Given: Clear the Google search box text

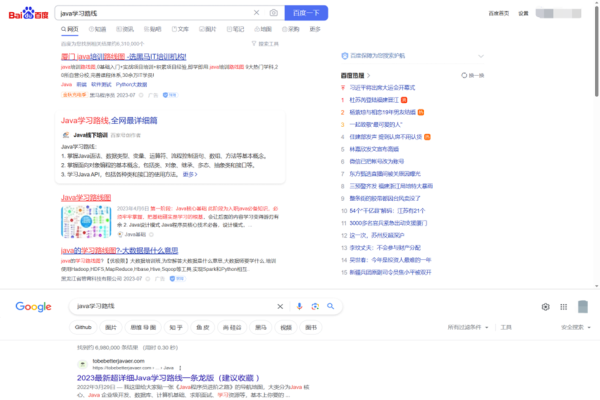Looking at the screenshot, I should coord(280,306).
